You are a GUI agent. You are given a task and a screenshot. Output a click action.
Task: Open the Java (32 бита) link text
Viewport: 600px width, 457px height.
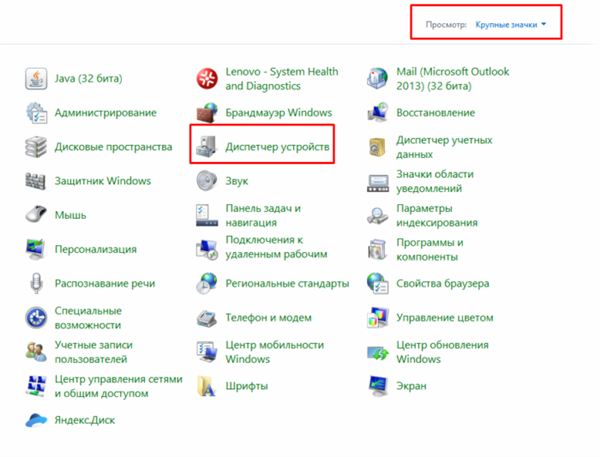pyautogui.click(x=88, y=78)
